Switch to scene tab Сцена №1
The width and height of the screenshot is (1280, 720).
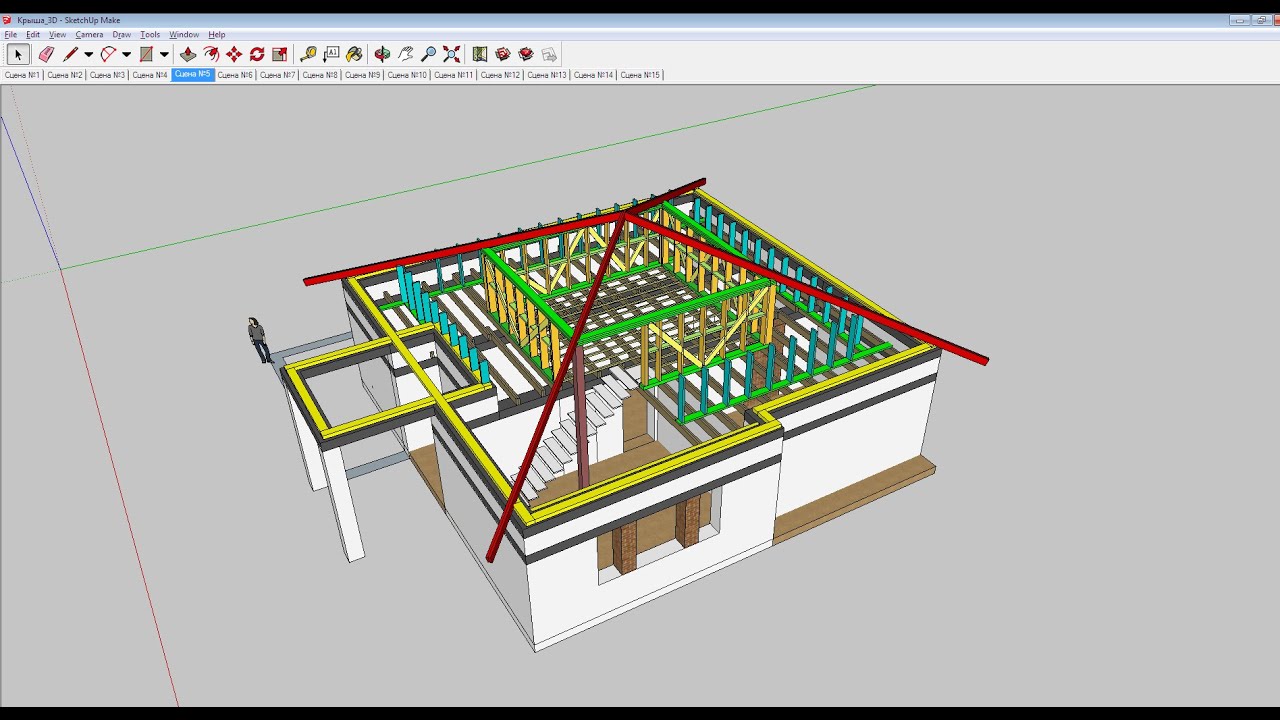pos(22,75)
